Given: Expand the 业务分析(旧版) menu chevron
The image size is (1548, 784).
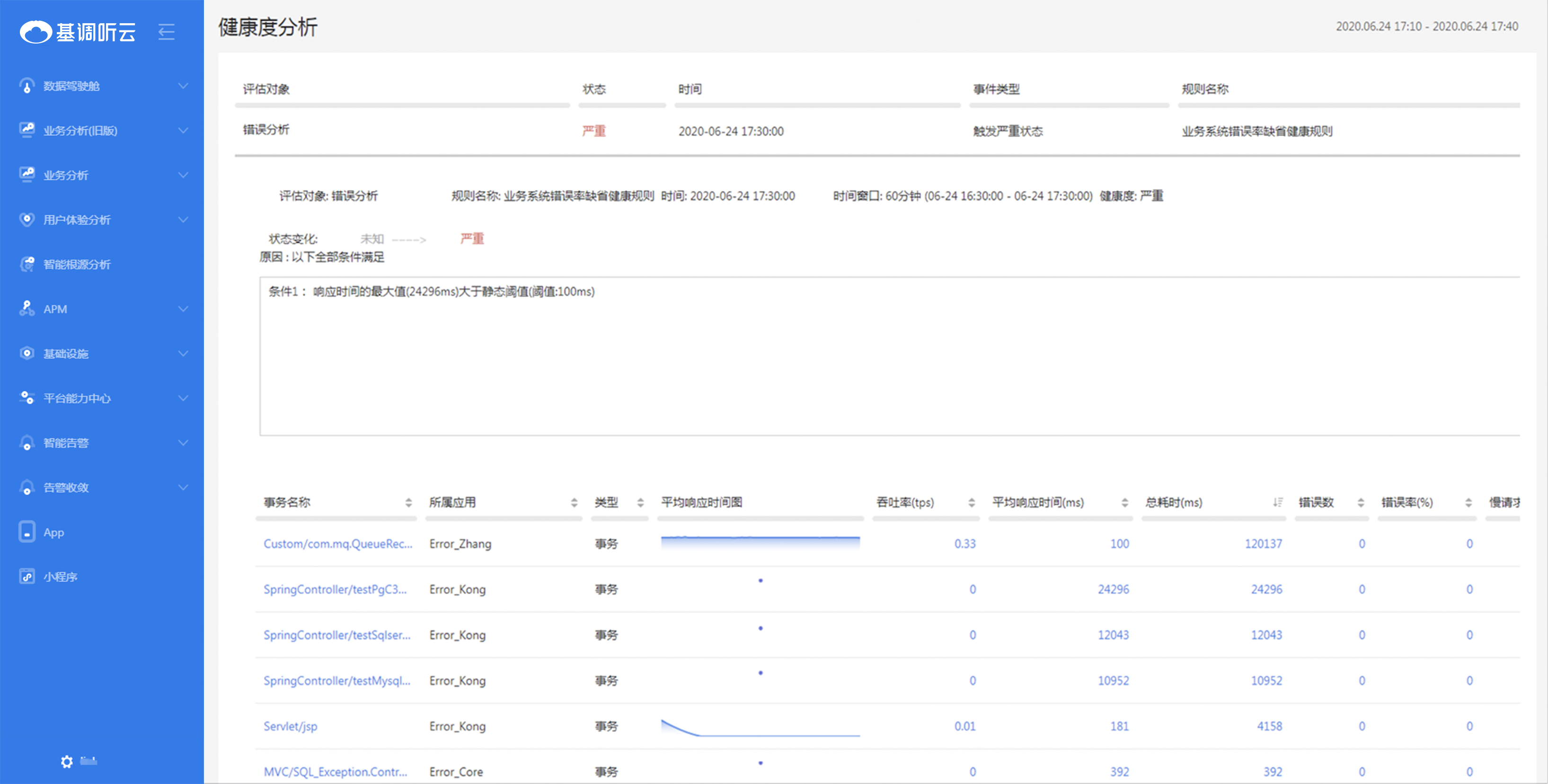Looking at the screenshot, I should [x=183, y=131].
